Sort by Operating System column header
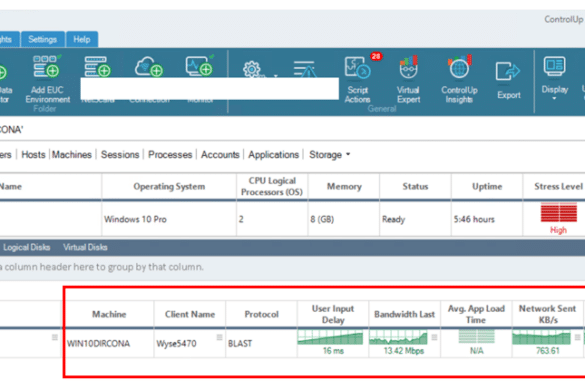The height and width of the screenshot is (390, 585). click(x=169, y=187)
